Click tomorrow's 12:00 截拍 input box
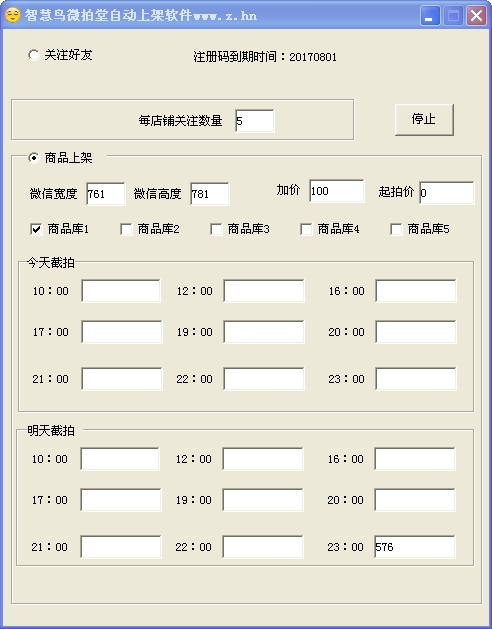Viewport: 492px width, 629px height. pos(263,459)
